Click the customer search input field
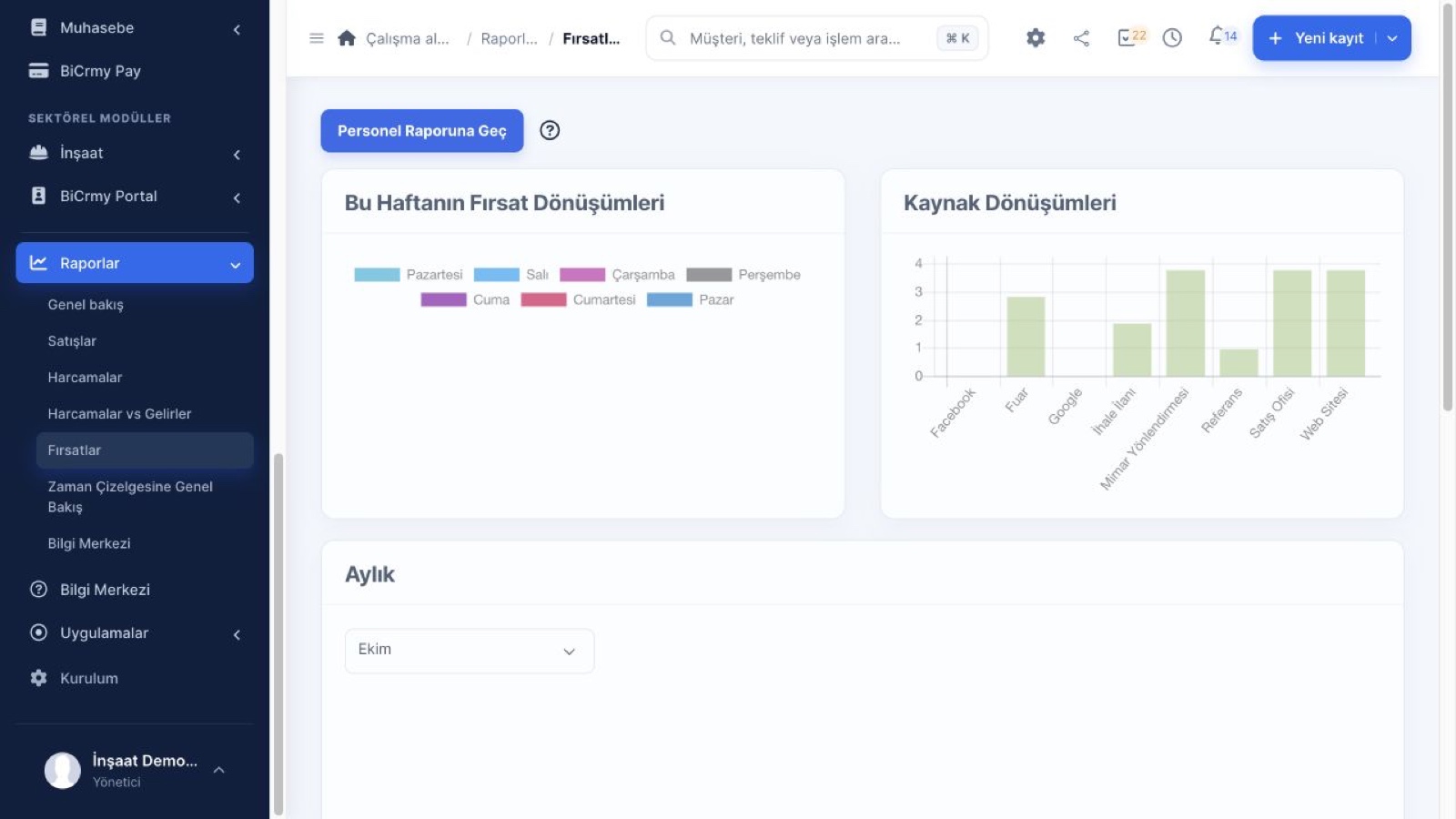Viewport: 1456px width, 819px height. 816,38
